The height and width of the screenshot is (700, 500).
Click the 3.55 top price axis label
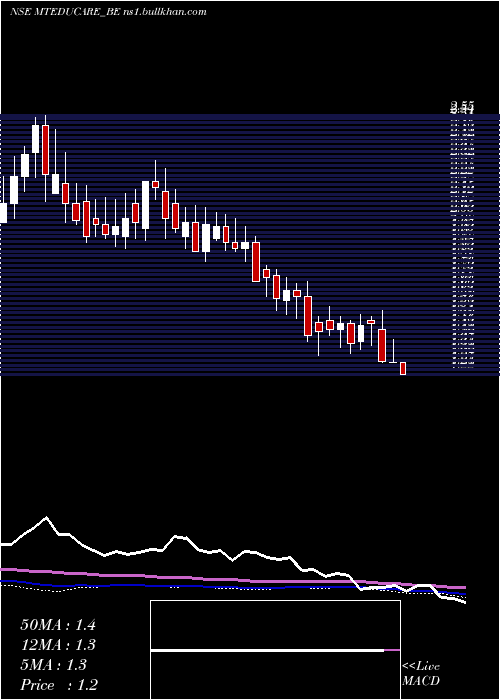pyautogui.click(x=462, y=107)
